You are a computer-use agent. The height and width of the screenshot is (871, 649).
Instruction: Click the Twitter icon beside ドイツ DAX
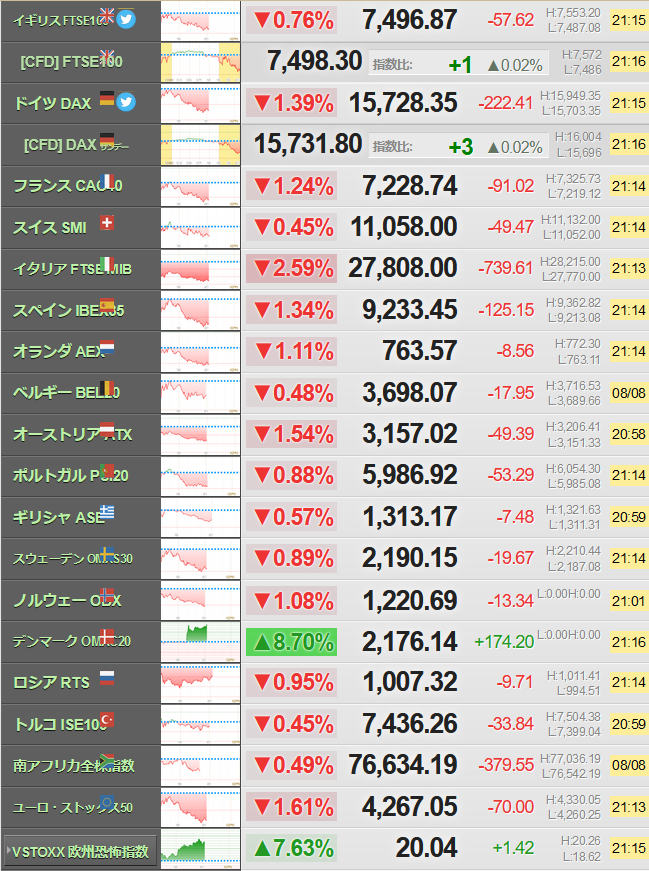click(x=126, y=102)
